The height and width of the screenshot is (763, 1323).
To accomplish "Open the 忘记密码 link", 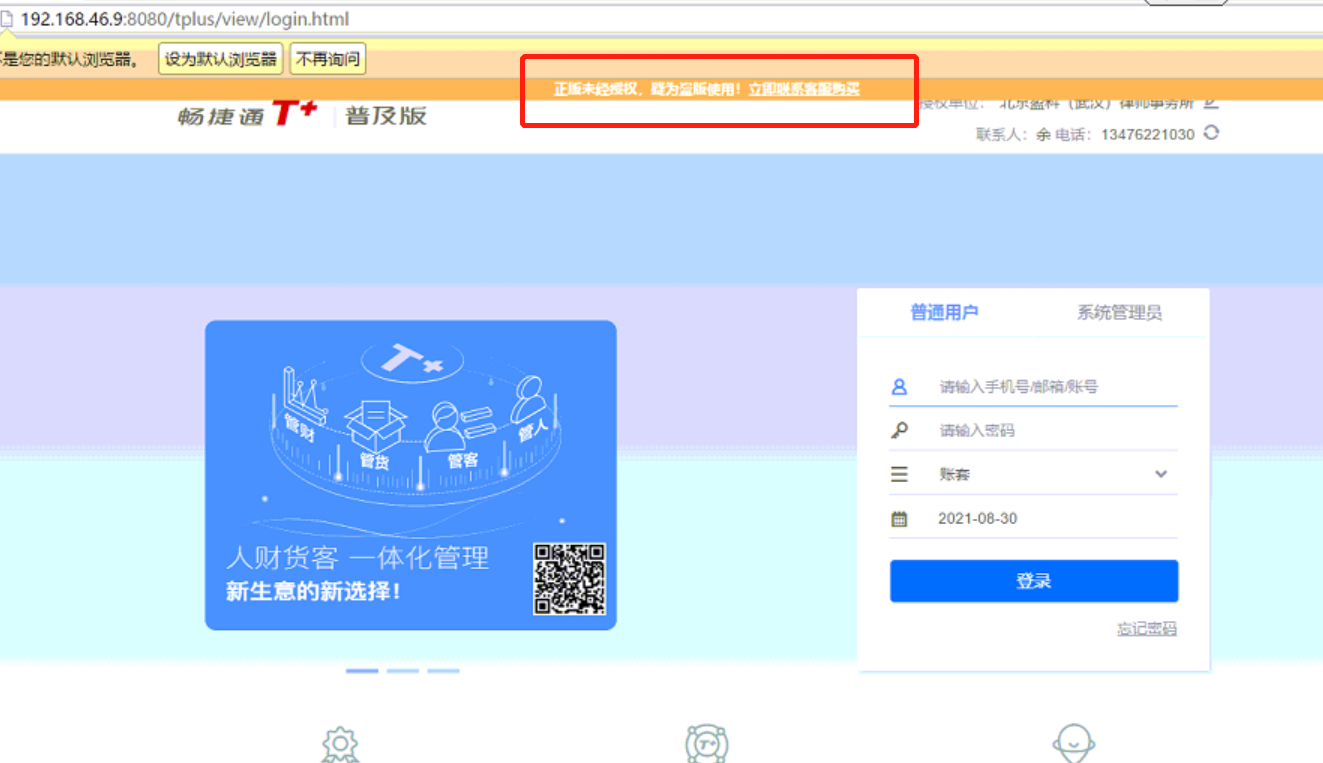I will (1147, 629).
